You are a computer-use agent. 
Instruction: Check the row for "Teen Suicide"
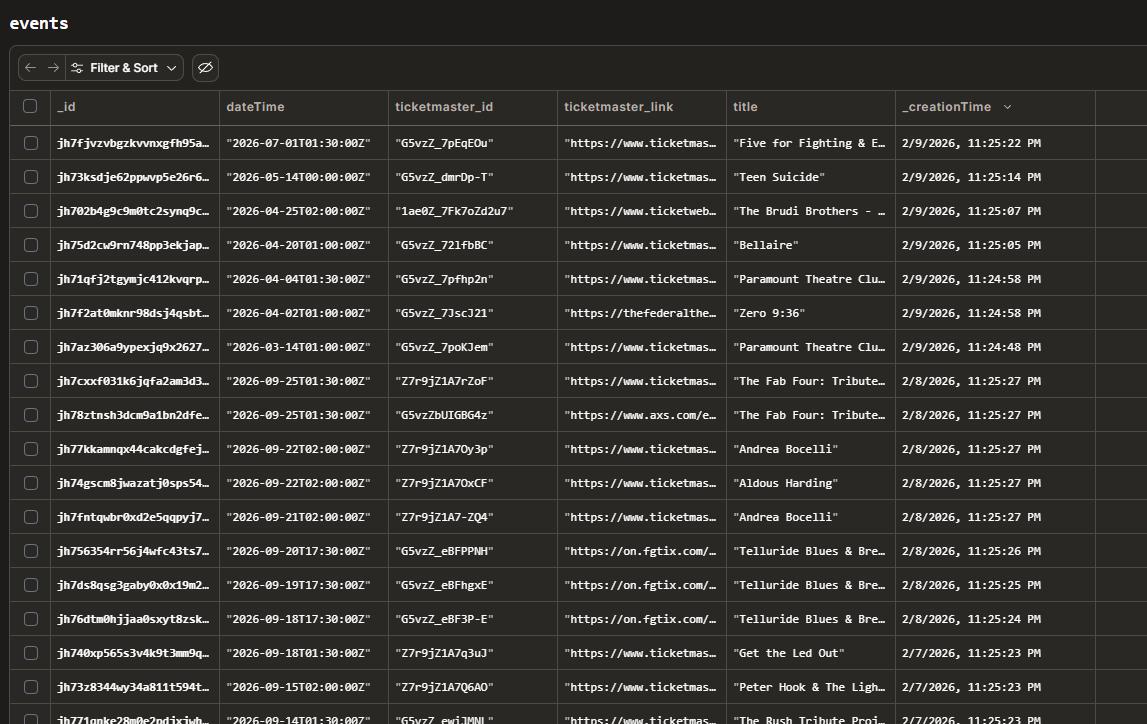click(31, 177)
